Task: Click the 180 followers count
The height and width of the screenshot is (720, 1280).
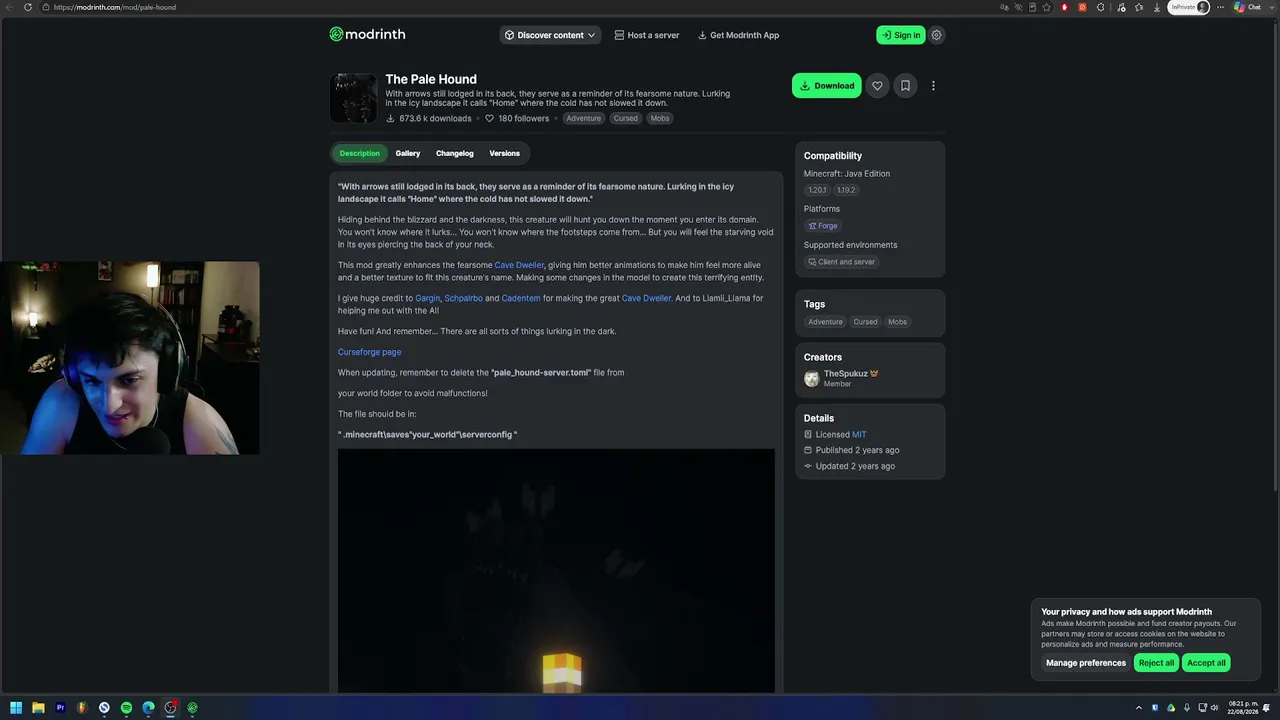Action: point(517,118)
